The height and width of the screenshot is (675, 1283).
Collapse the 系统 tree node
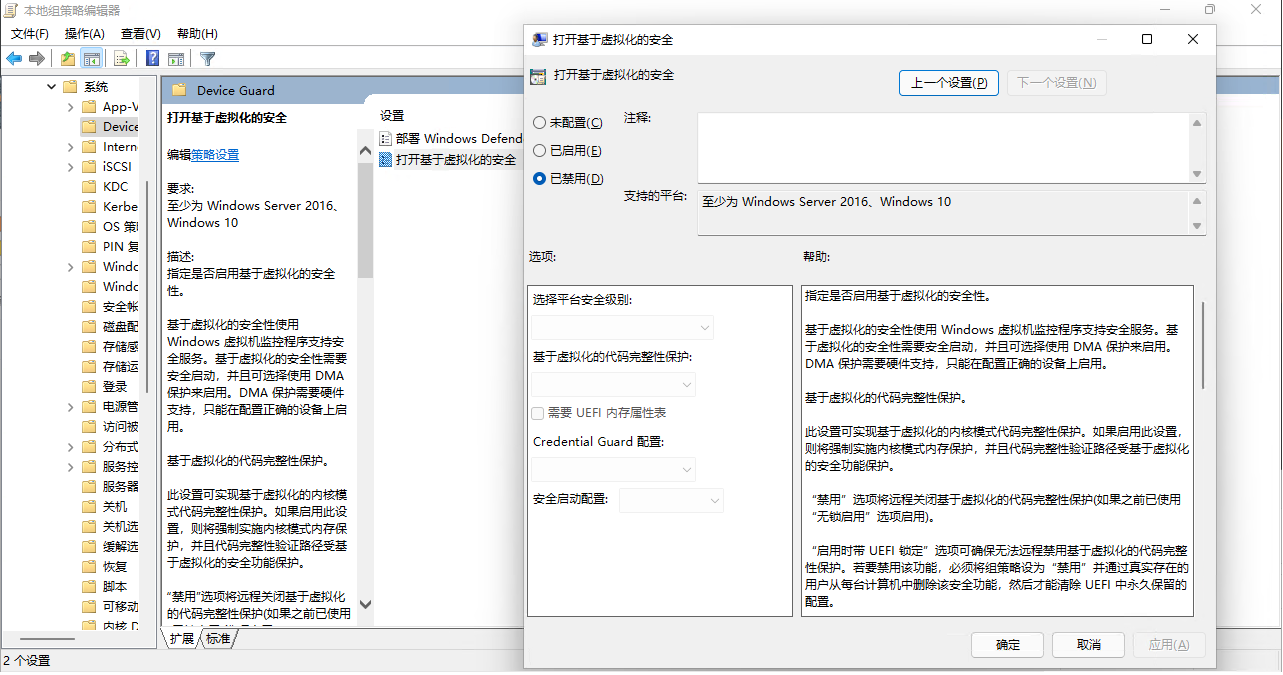(51, 87)
